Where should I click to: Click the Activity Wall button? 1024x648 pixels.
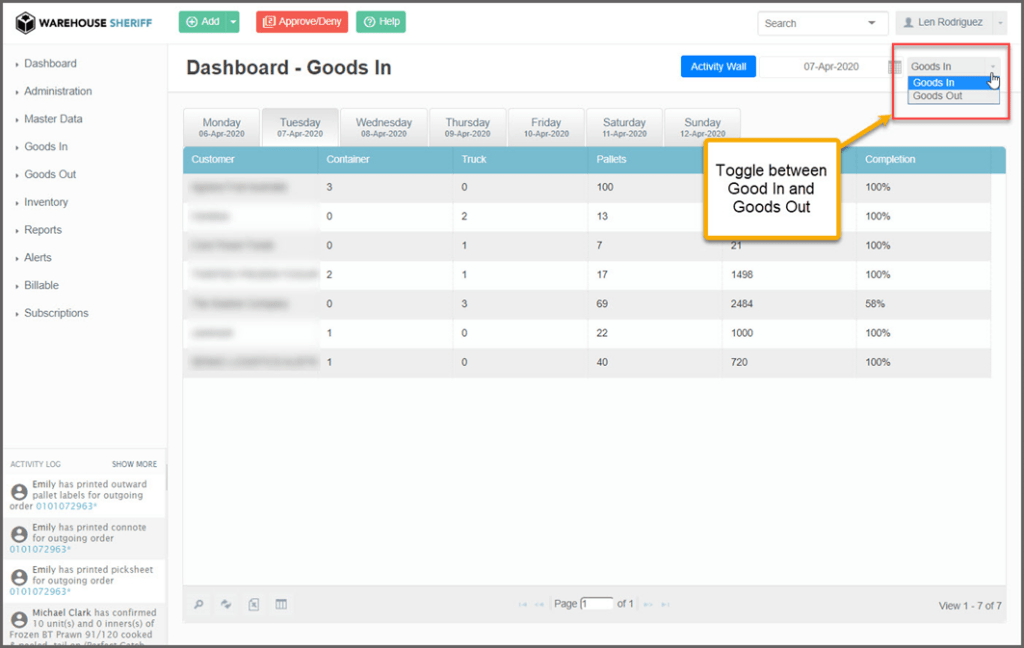click(718, 67)
